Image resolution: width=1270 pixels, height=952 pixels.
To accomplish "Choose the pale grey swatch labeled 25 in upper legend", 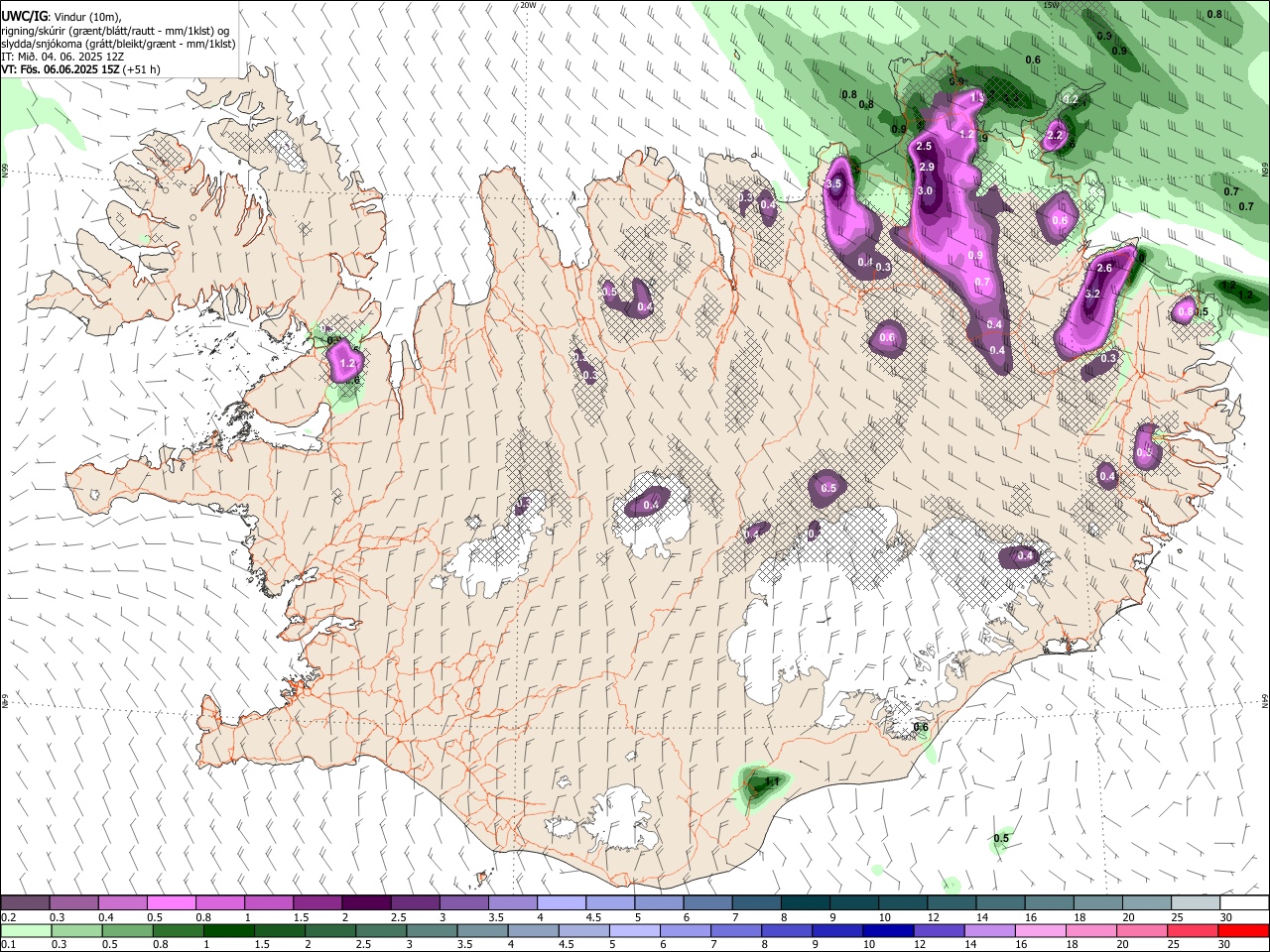I will (1195, 902).
